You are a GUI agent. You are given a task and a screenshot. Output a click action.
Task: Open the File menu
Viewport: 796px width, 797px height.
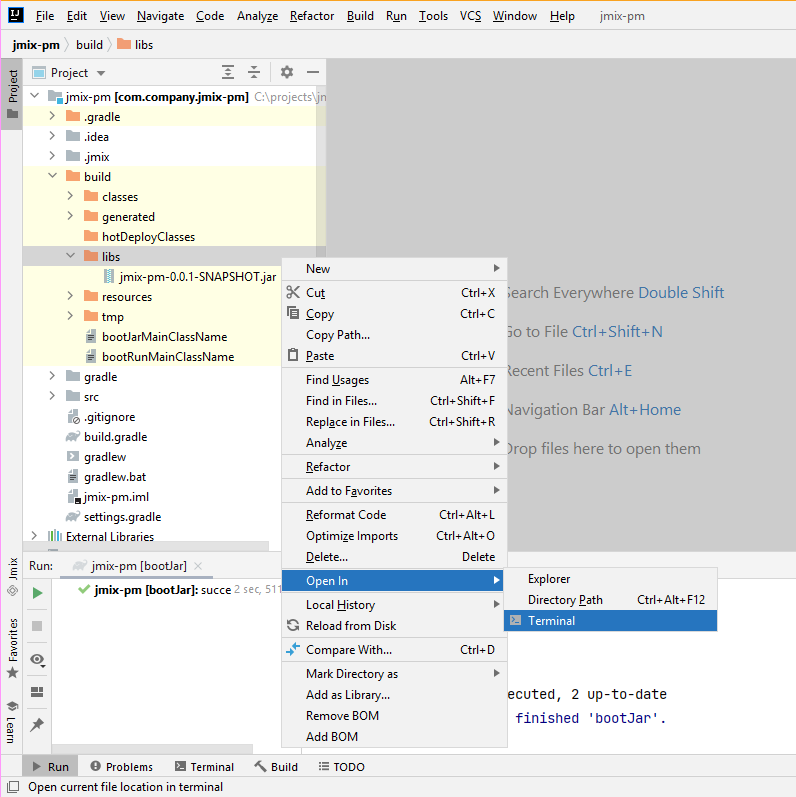coord(45,16)
